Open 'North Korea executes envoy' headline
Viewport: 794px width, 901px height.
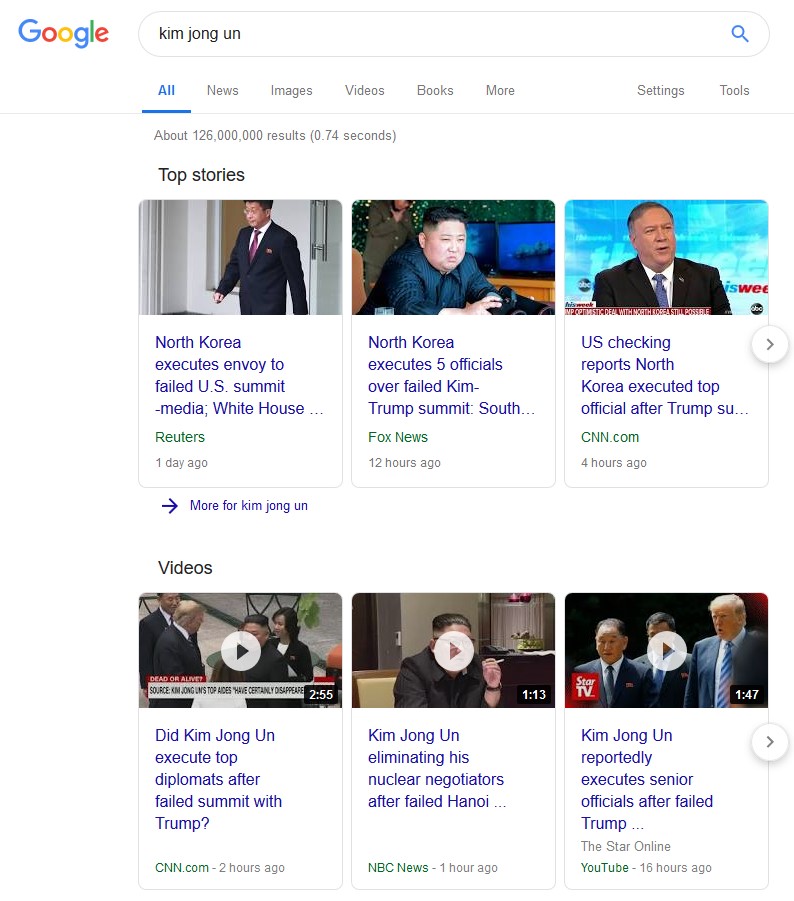(239, 375)
